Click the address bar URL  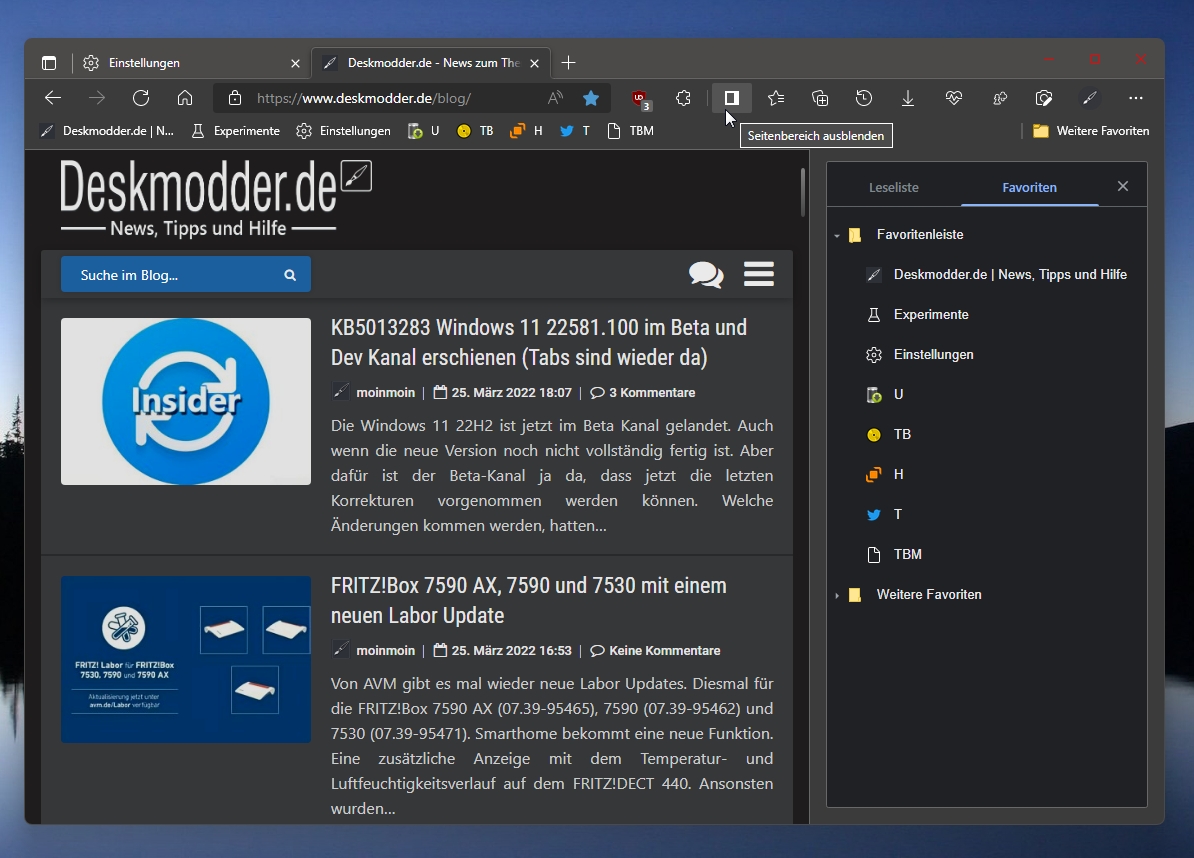pos(364,98)
